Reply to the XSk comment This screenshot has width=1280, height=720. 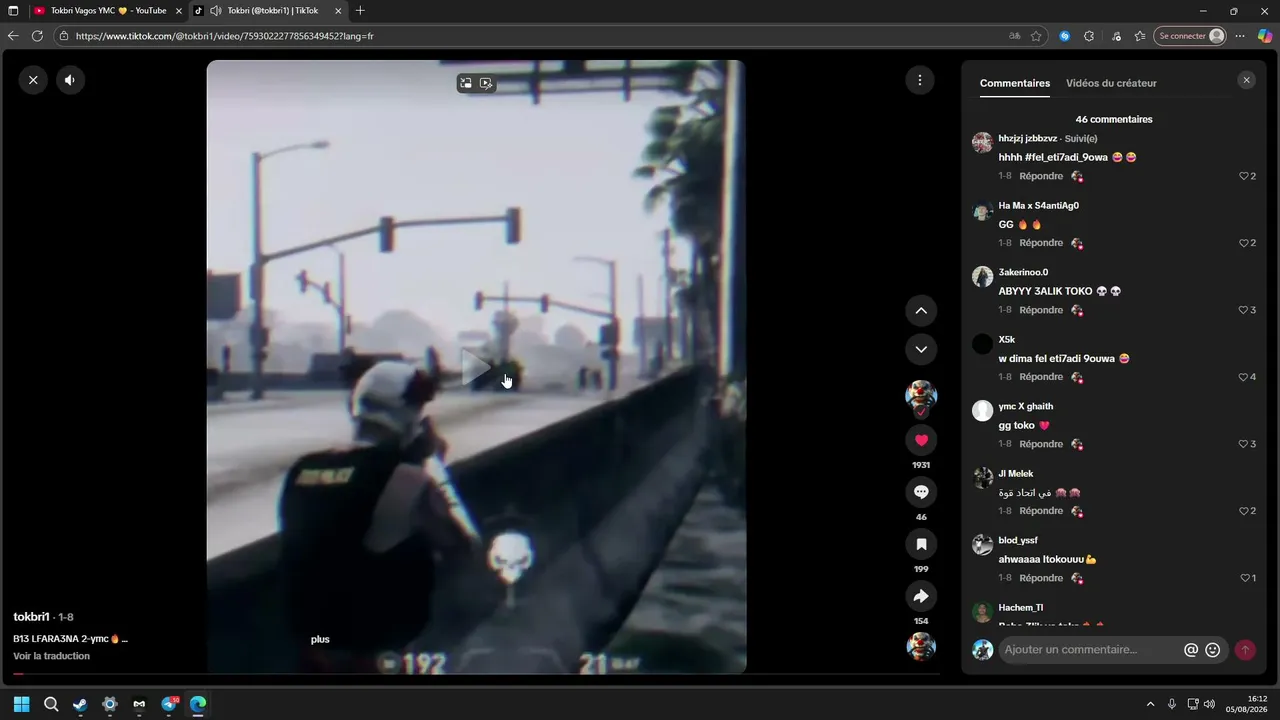tap(1041, 377)
